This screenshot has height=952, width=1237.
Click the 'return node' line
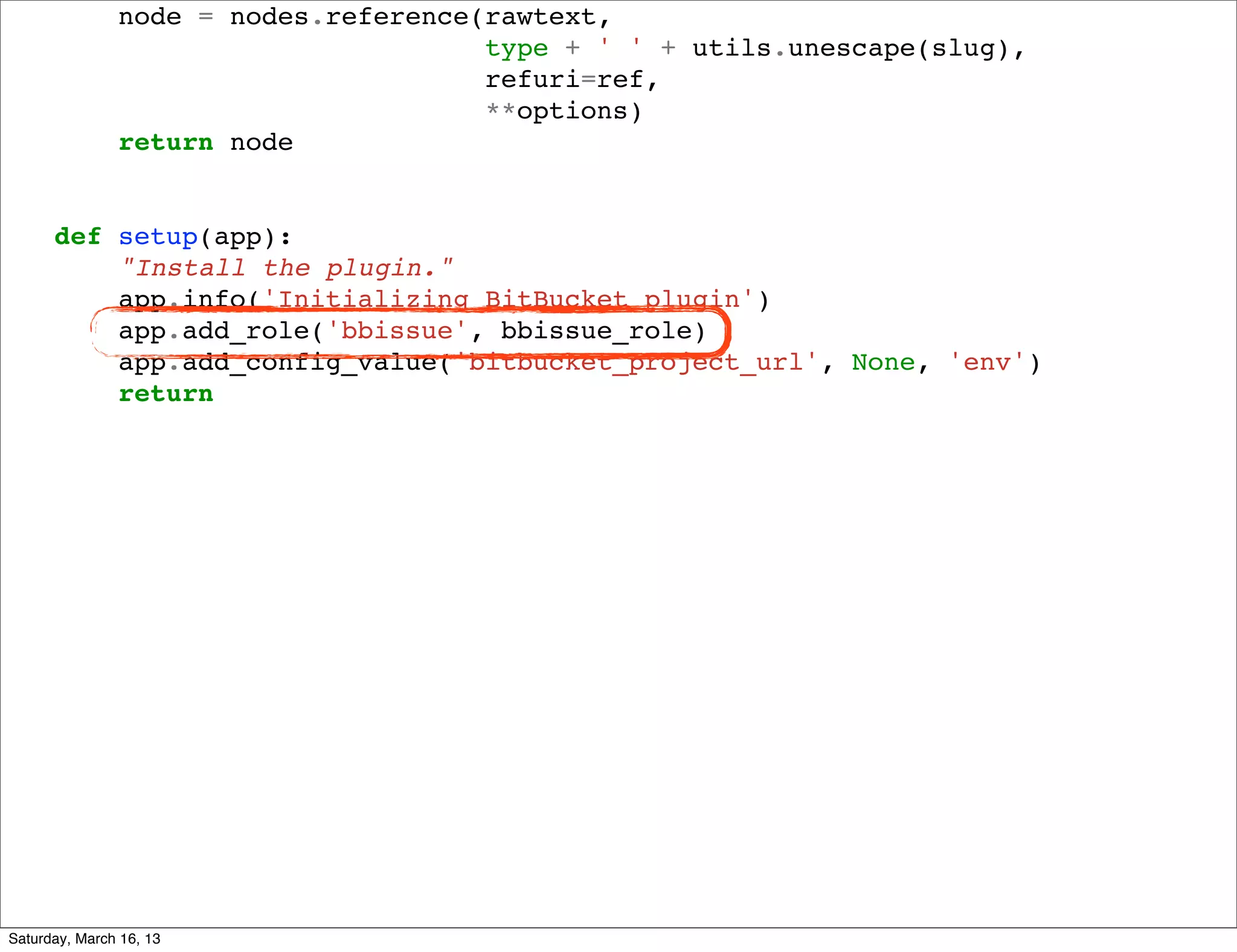pos(205,143)
